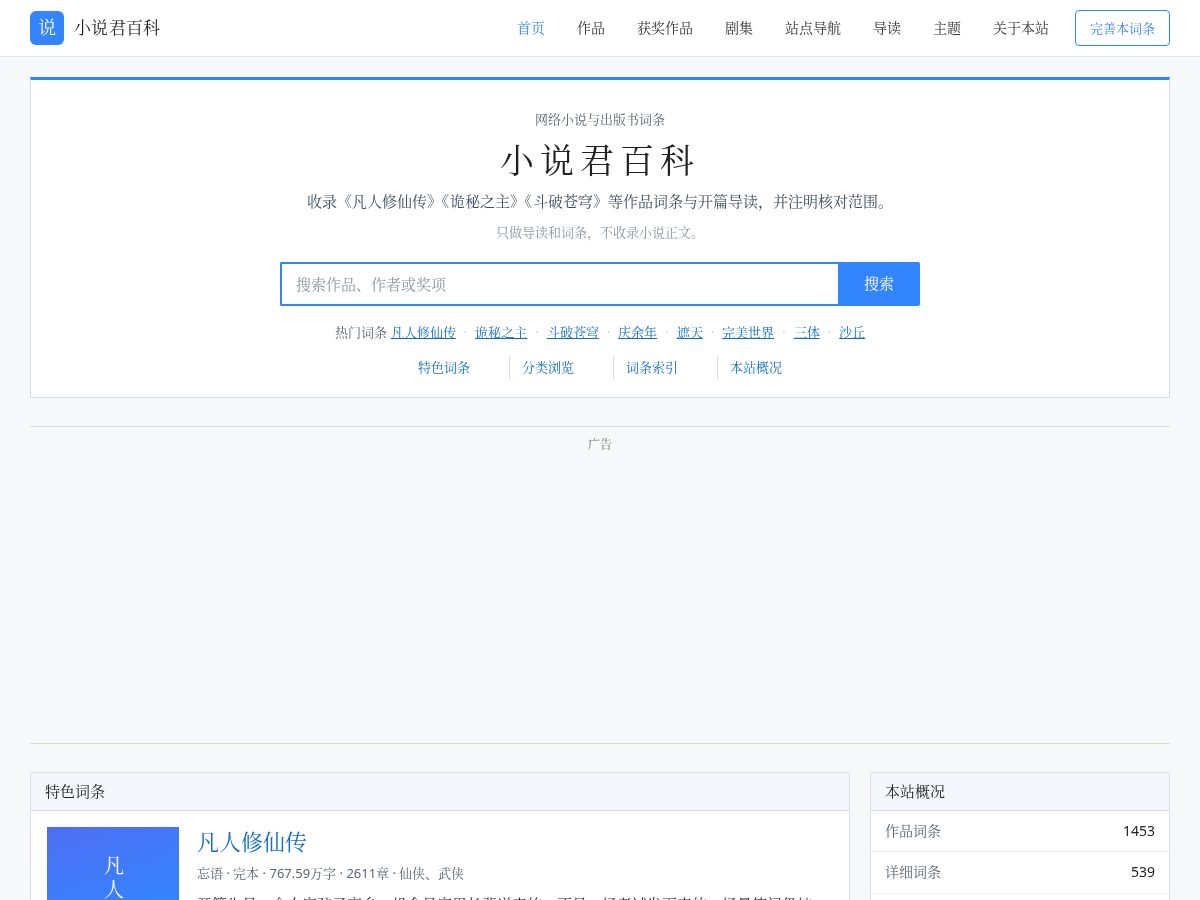Click the 说 site logo icon

[47, 28]
